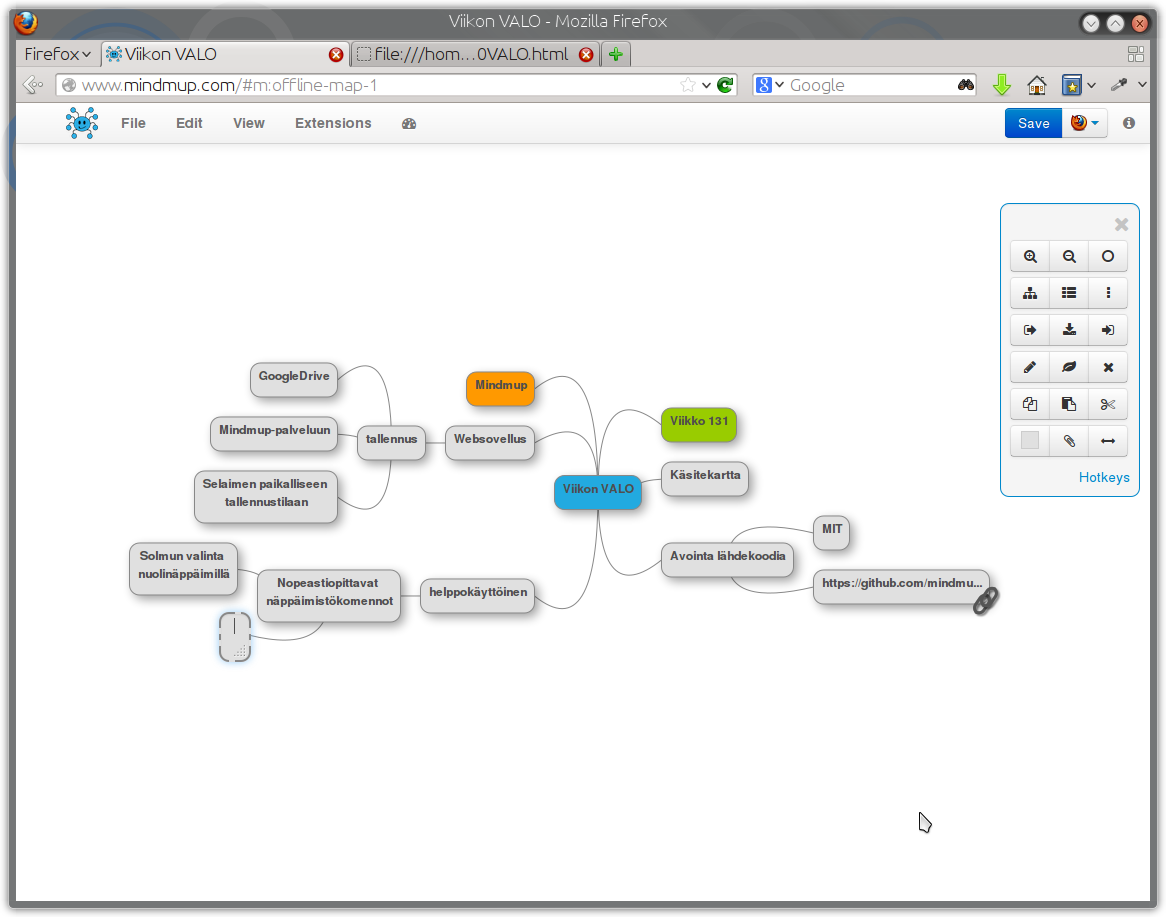Click the vertical dots icon in tool panel
Screen dimensions: 1166x917
(1108, 293)
